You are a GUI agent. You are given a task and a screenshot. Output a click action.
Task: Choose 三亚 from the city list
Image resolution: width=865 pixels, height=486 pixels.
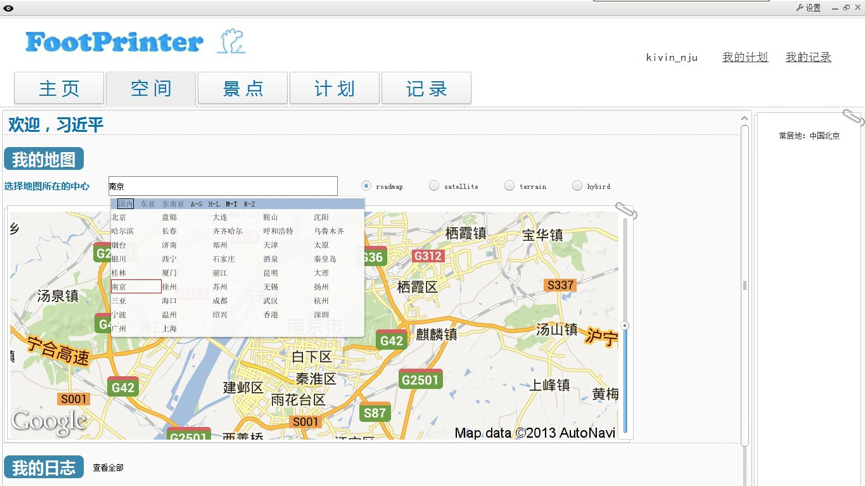(x=119, y=301)
